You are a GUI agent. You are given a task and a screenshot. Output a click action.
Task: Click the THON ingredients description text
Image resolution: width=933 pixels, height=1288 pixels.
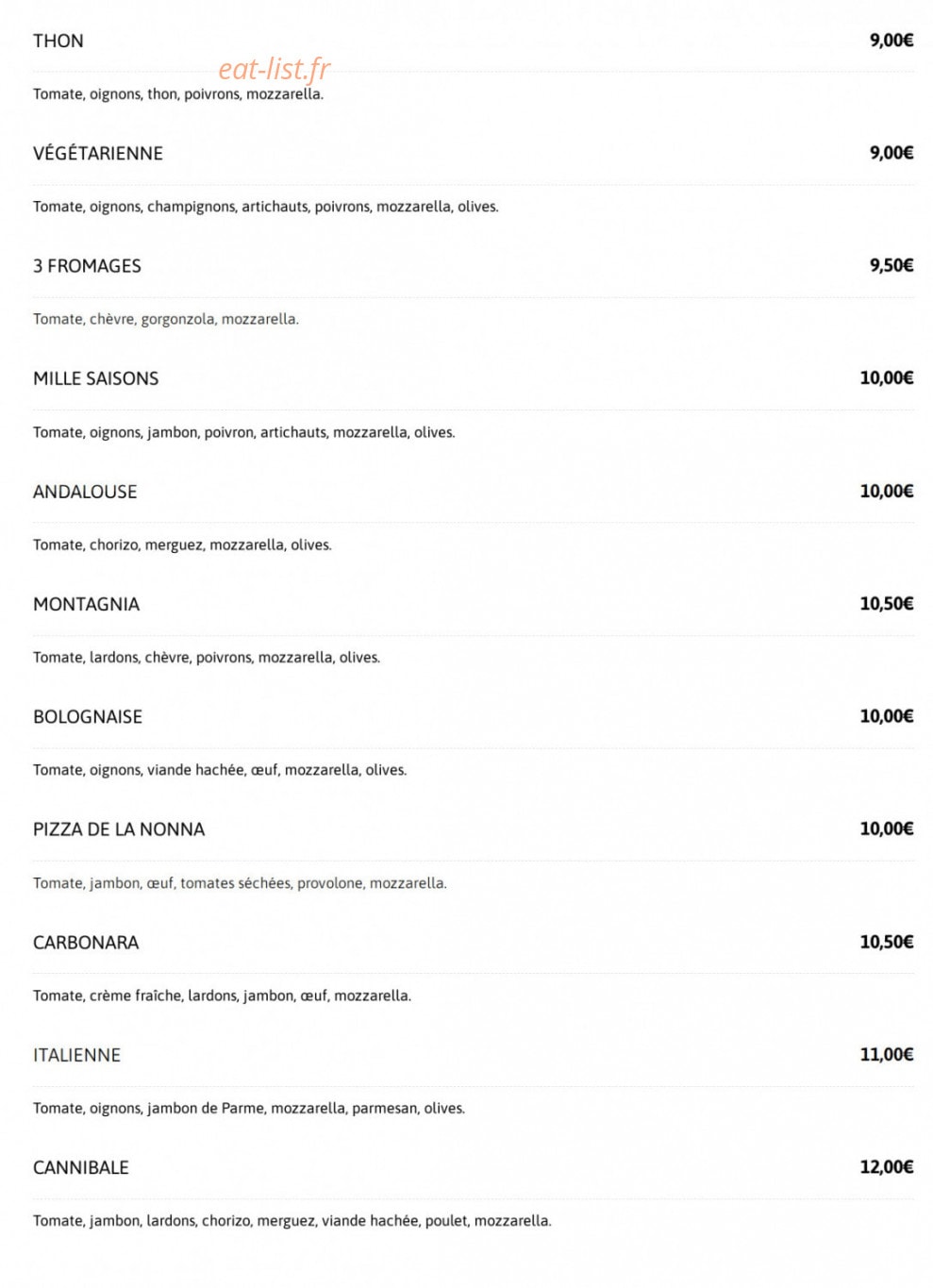(x=178, y=94)
